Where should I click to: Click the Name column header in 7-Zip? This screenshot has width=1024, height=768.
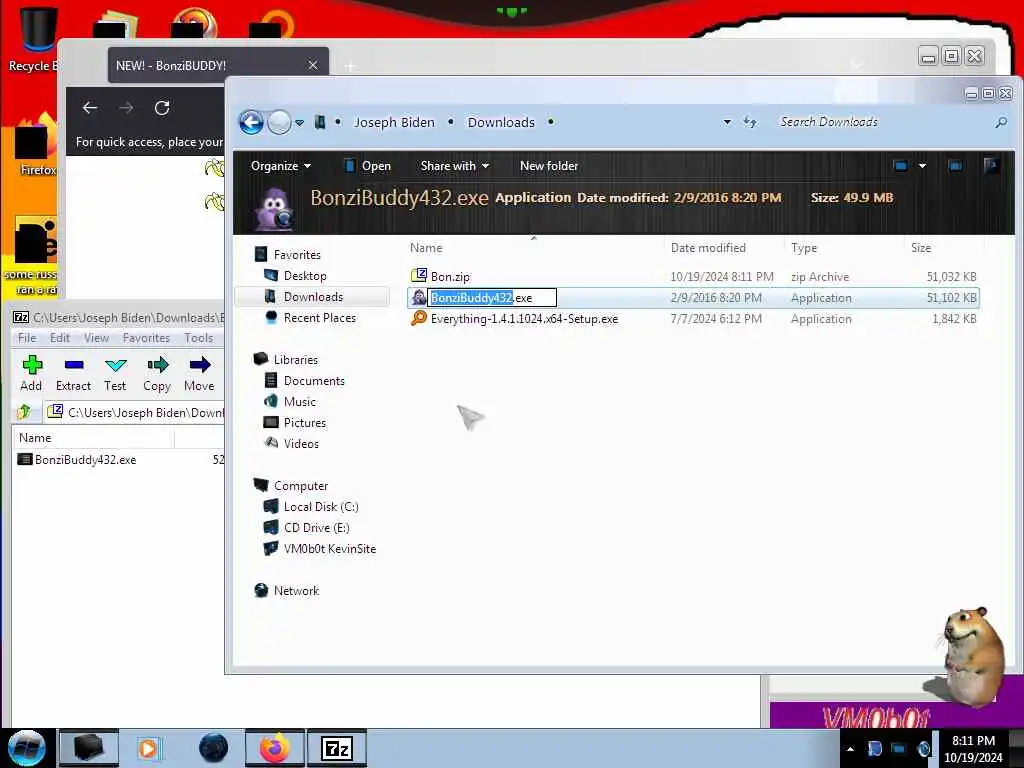pos(93,438)
